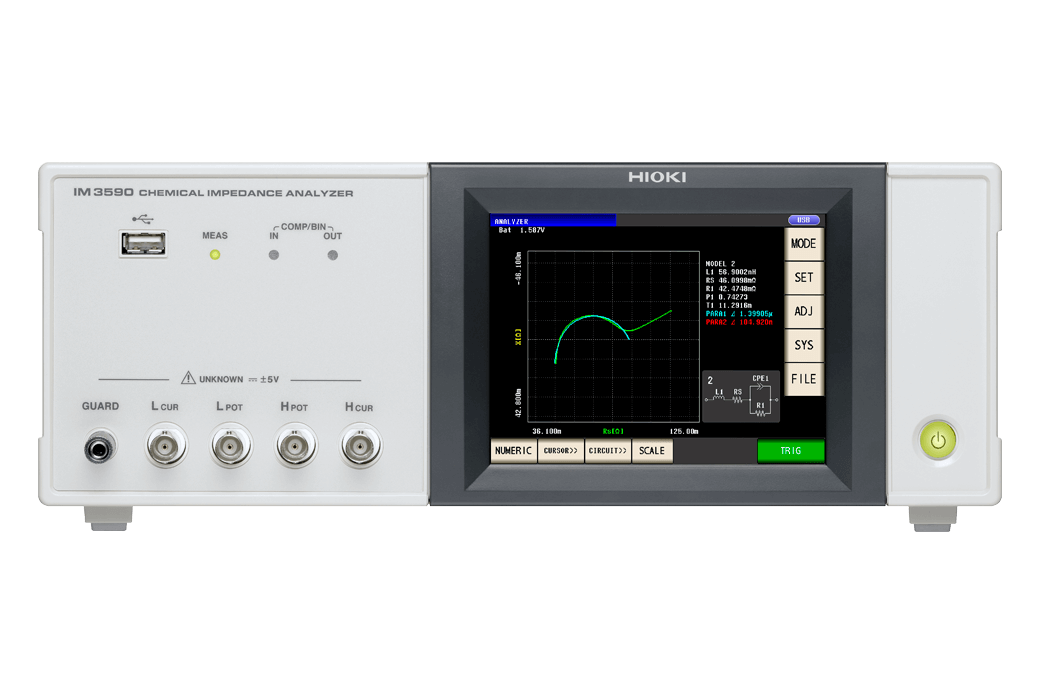The image size is (1040, 694).
Task: Click the UNKNOWN ±5V label
Action: point(239,380)
